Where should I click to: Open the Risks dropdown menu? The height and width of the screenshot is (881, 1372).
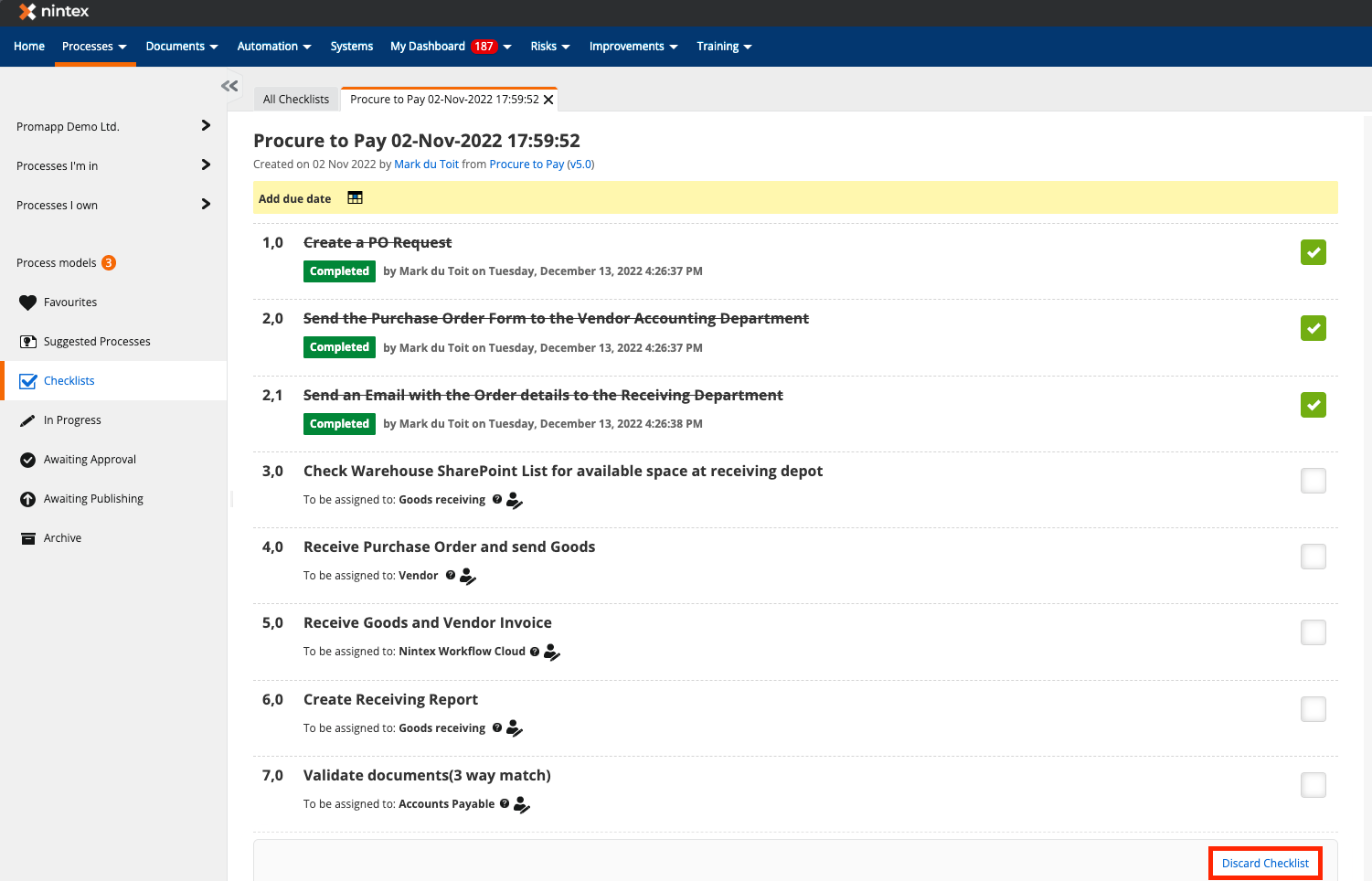pos(550,47)
